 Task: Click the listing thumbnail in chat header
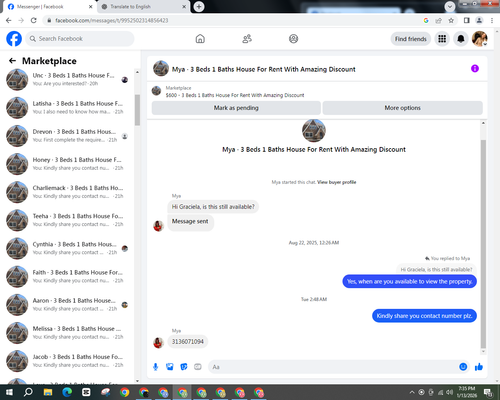161,68
